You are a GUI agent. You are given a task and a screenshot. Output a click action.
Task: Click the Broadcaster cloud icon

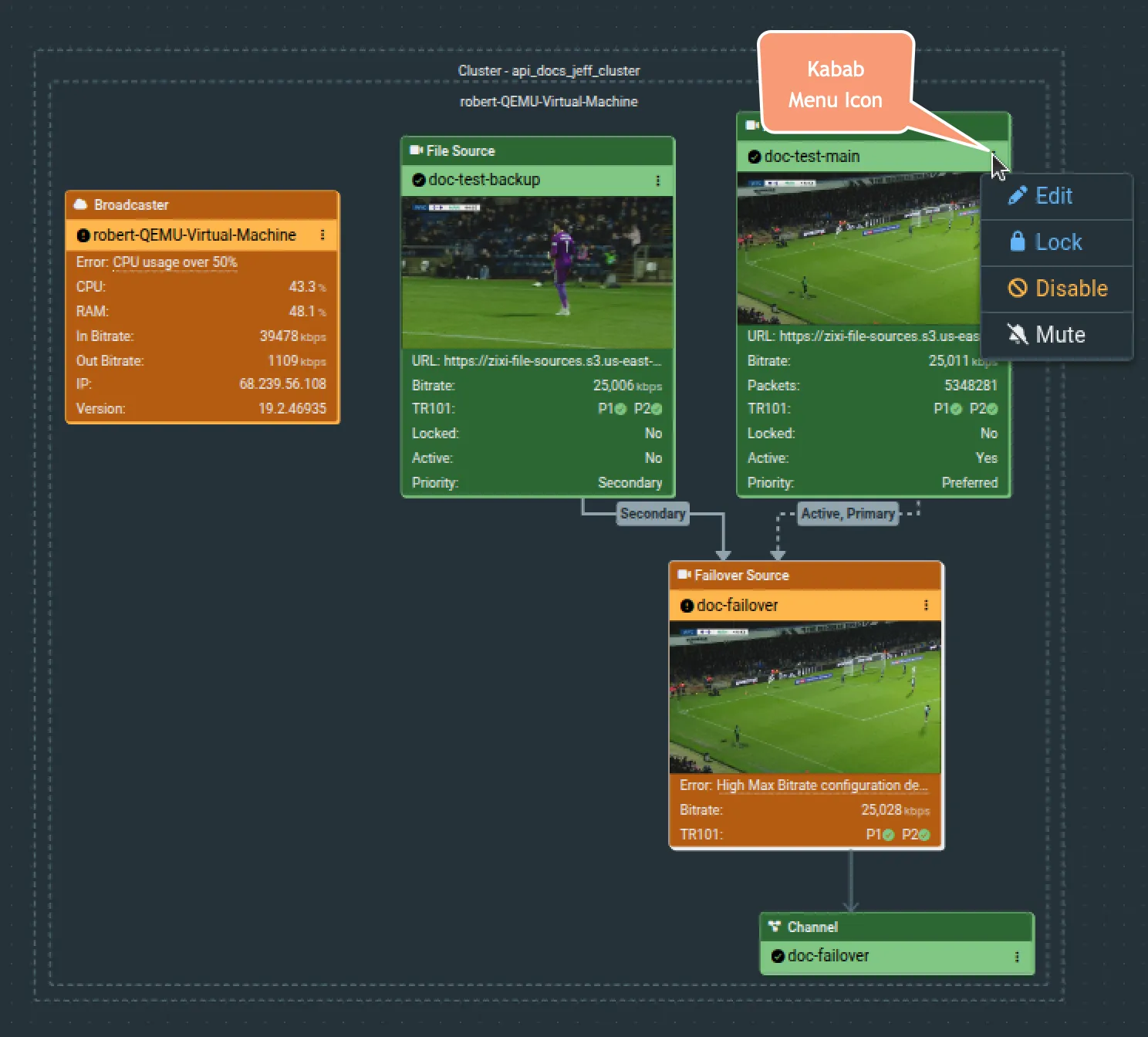point(80,204)
